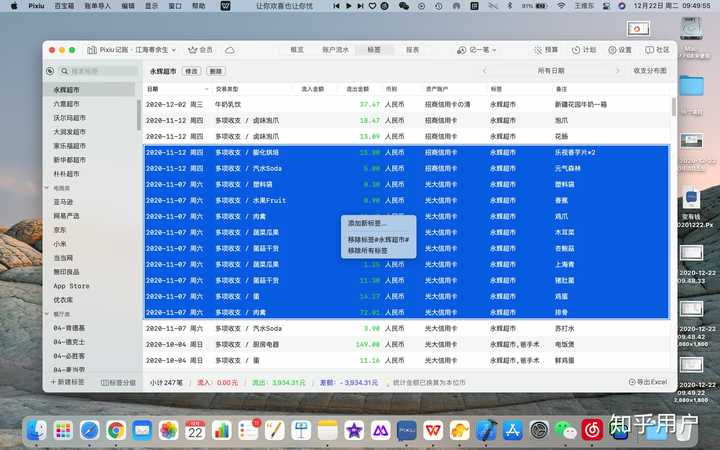Click the 修改 button for 永辉超市
The height and width of the screenshot is (450, 720).
point(191,71)
